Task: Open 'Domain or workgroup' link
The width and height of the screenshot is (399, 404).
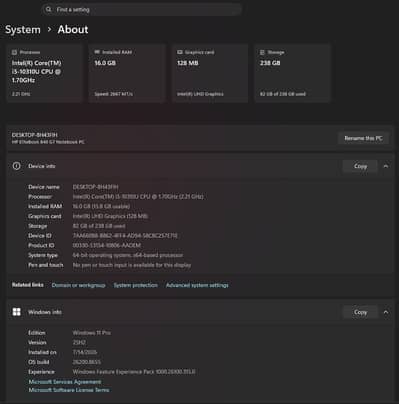Action: [x=78, y=285]
